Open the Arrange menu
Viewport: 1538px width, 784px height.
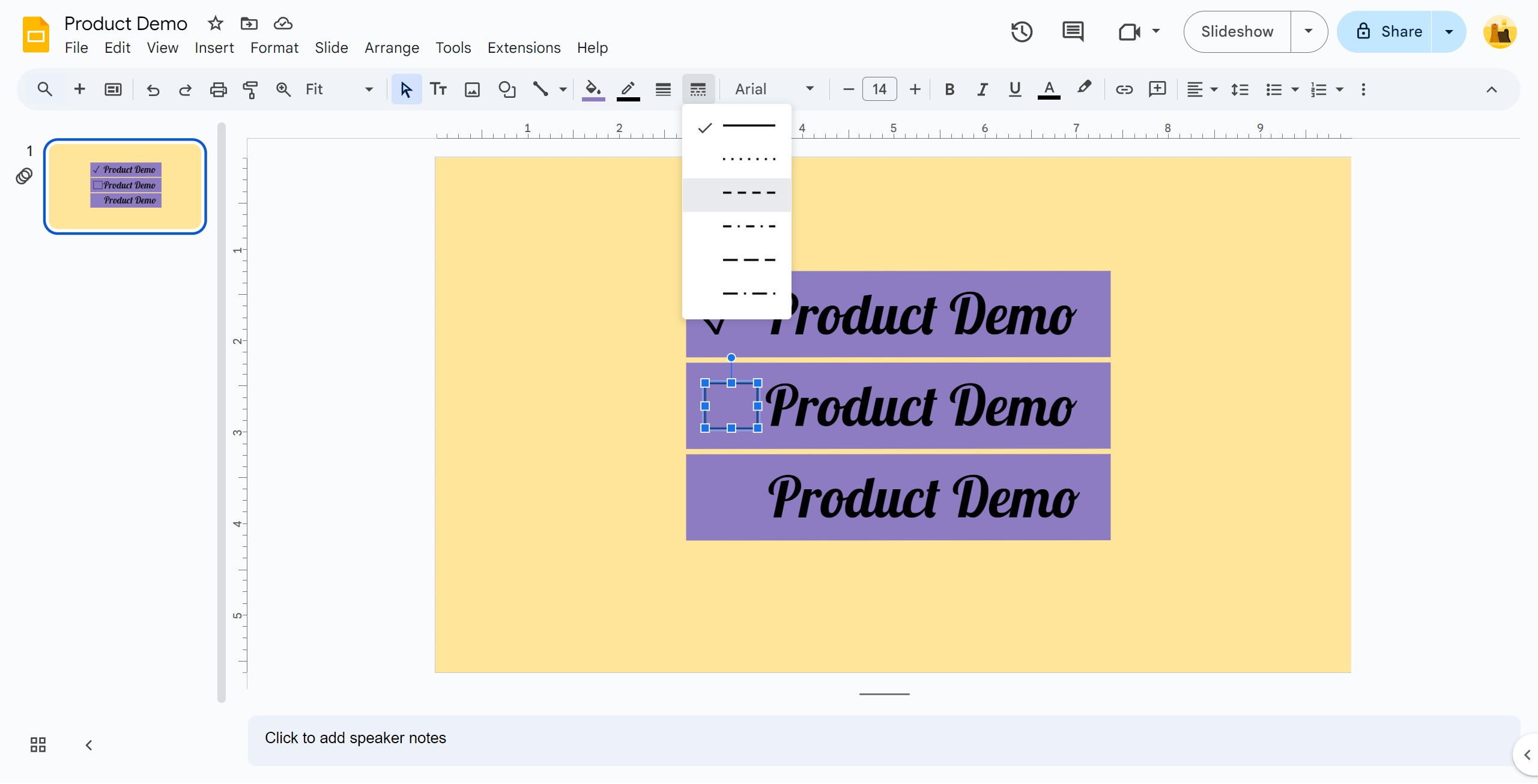pos(392,48)
